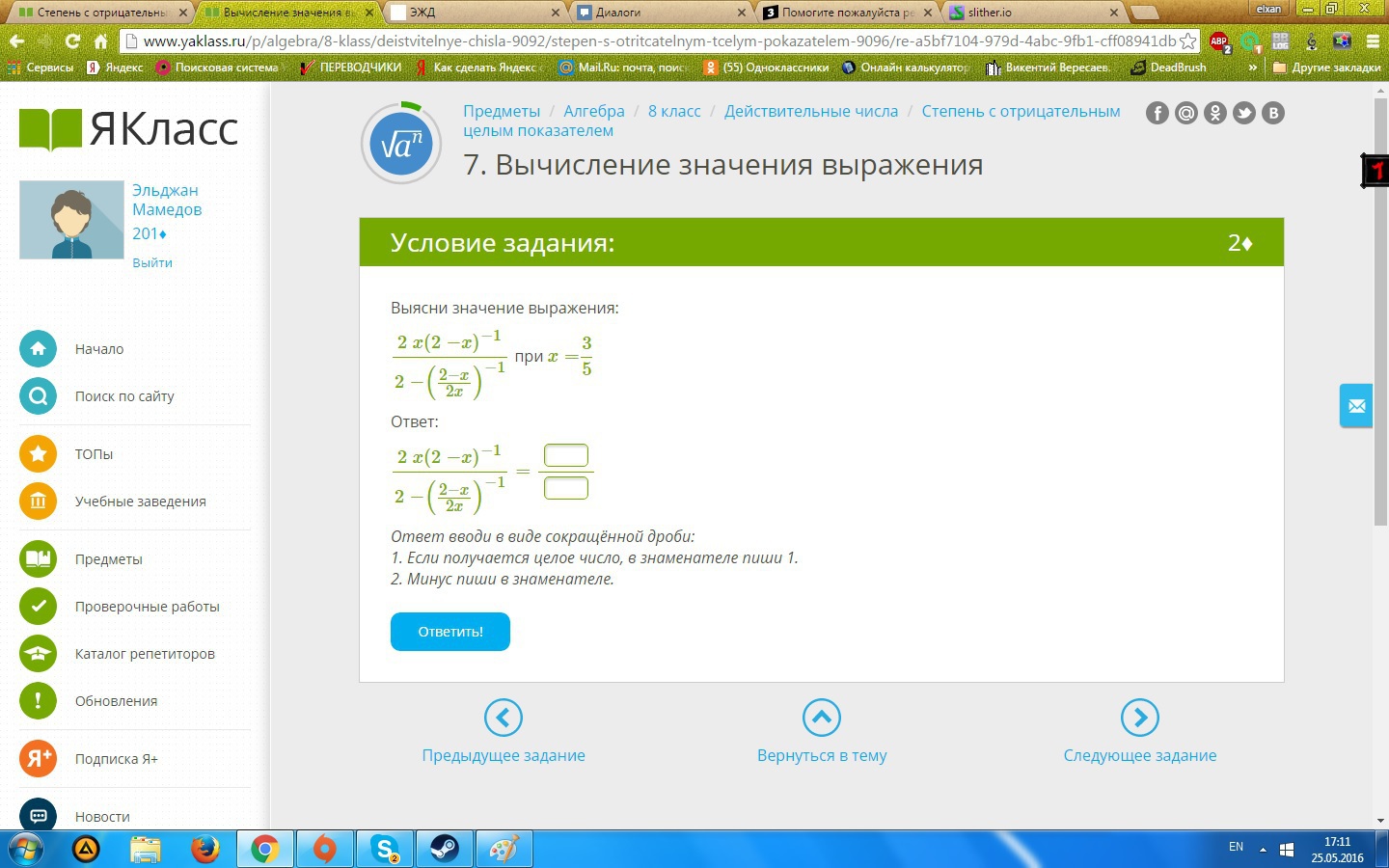This screenshot has height=868, width=1389.
Task: Switch to the Диалоги tab
Action: (659, 13)
